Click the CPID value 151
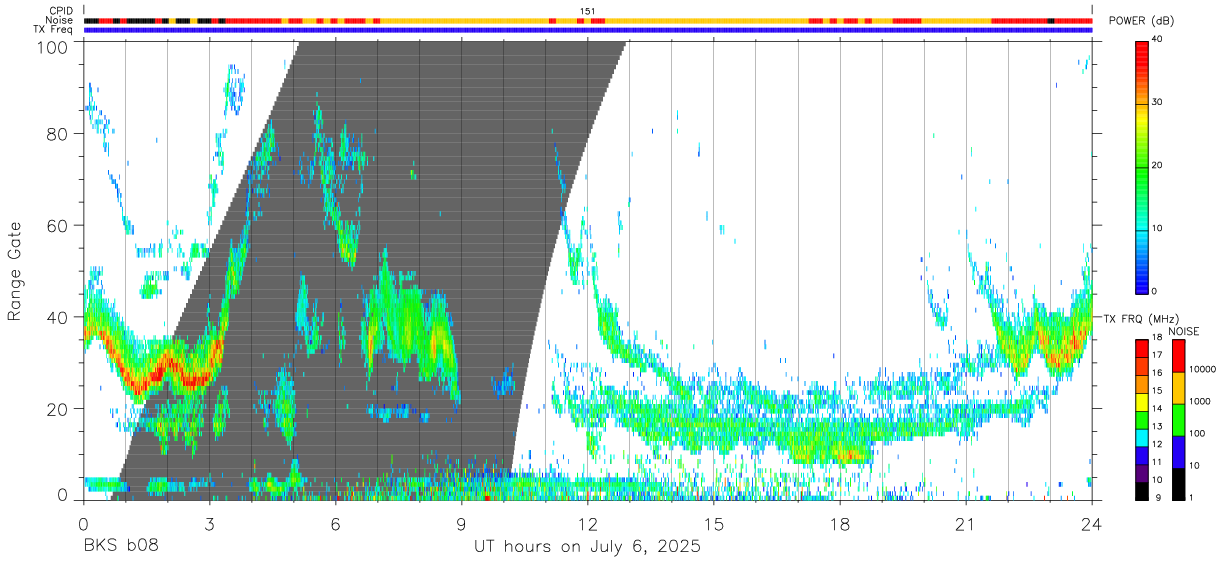 [587, 11]
